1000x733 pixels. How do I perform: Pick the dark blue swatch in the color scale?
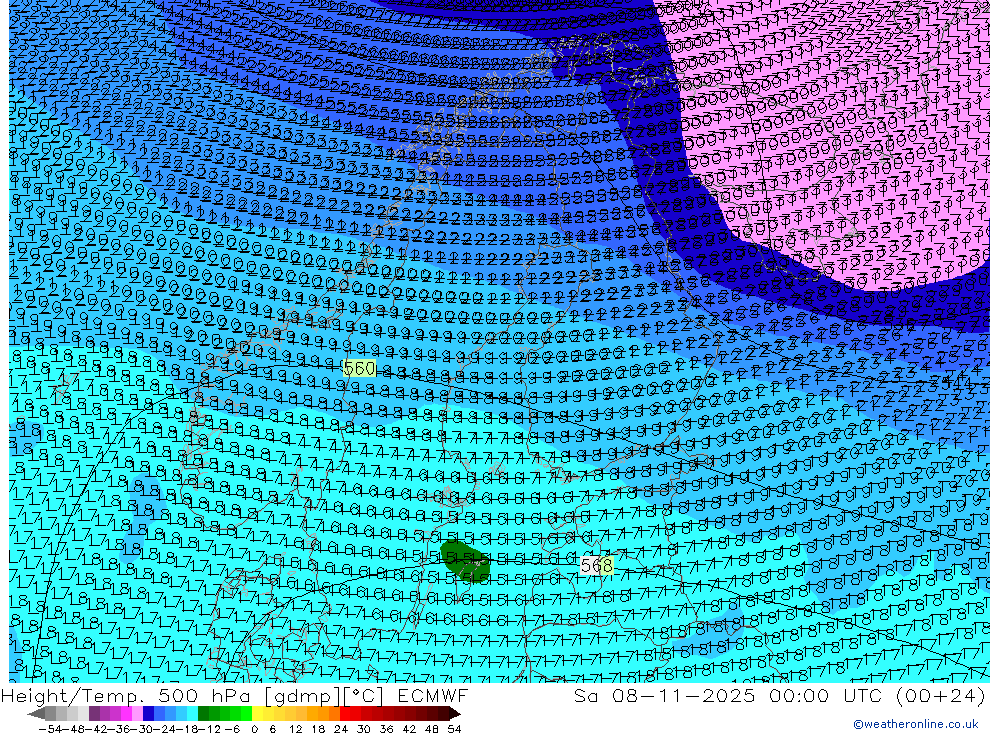click(x=148, y=714)
